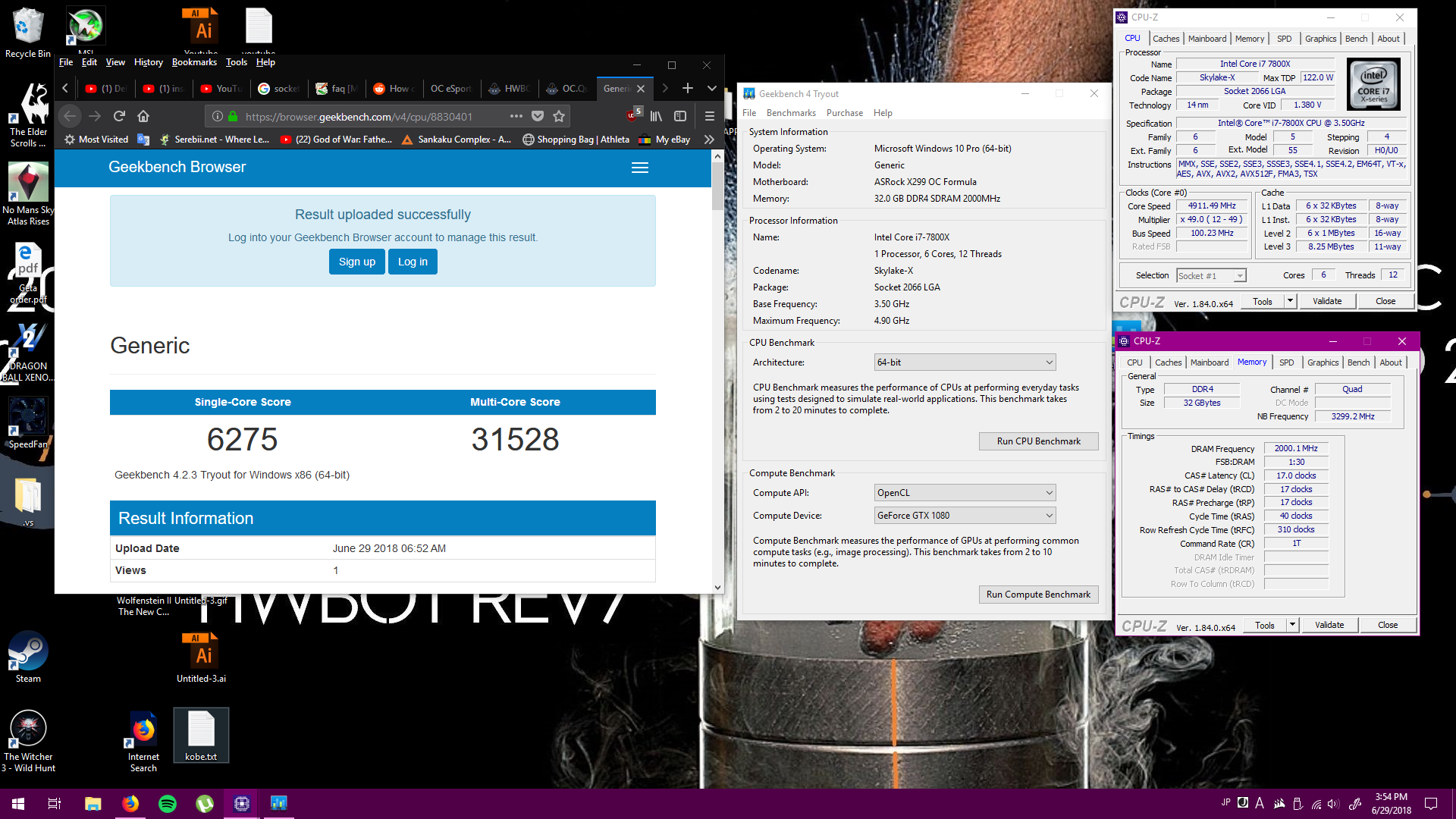Click the Firefox reload page icon

tap(119, 116)
